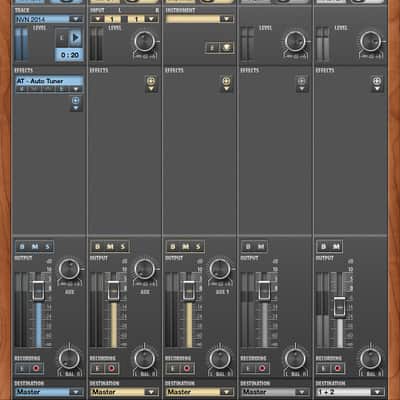Click the recording E button on Instrument track
Screen dimensions: 400x400
coord(173,368)
